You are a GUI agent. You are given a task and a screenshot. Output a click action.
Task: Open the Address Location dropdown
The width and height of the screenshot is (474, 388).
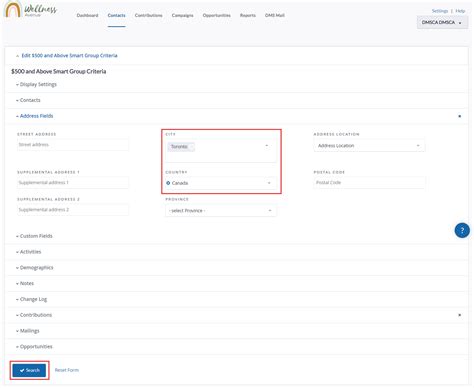pyautogui.click(x=369, y=146)
